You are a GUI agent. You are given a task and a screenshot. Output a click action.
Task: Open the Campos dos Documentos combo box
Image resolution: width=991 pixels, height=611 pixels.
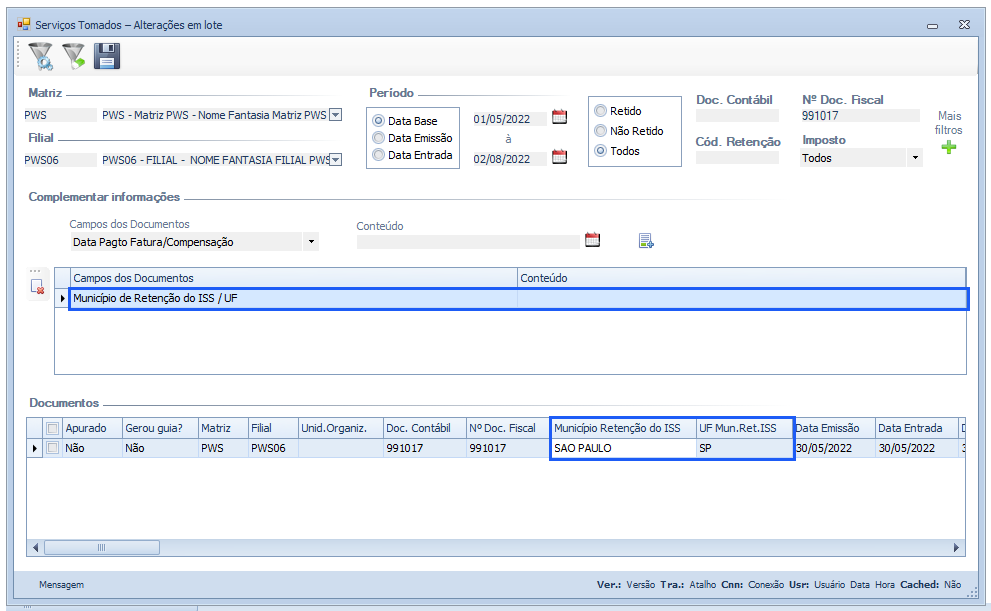pyautogui.click(x=311, y=241)
